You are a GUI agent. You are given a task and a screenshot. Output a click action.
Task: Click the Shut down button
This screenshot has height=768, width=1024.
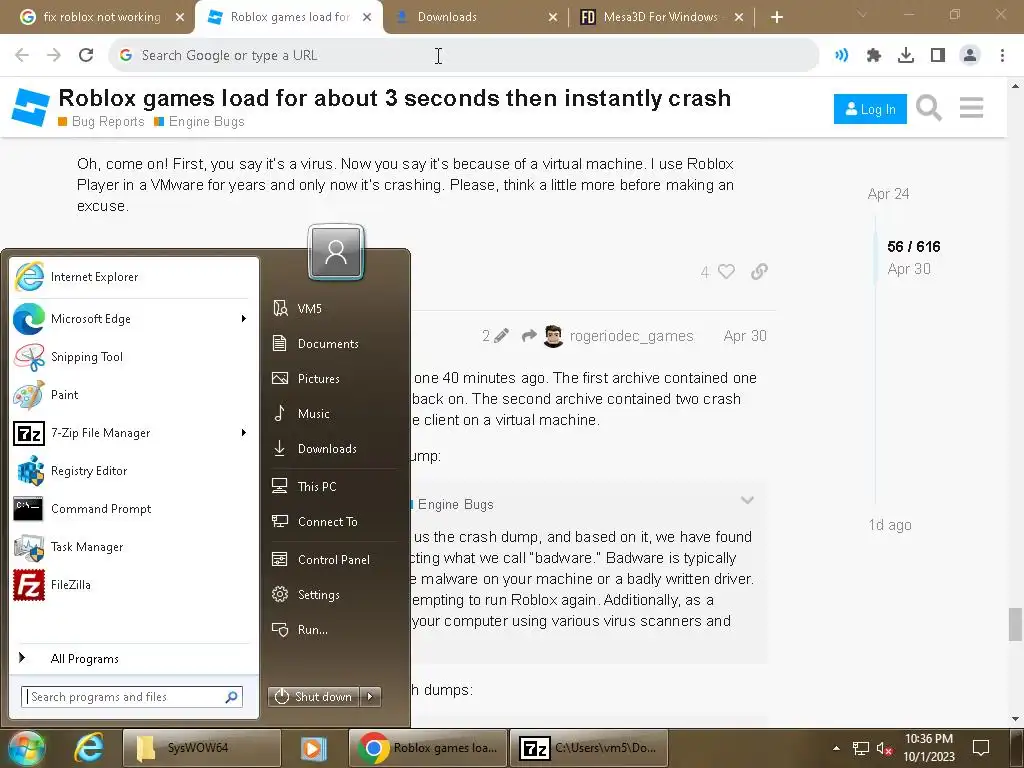(x=314, y=697)
